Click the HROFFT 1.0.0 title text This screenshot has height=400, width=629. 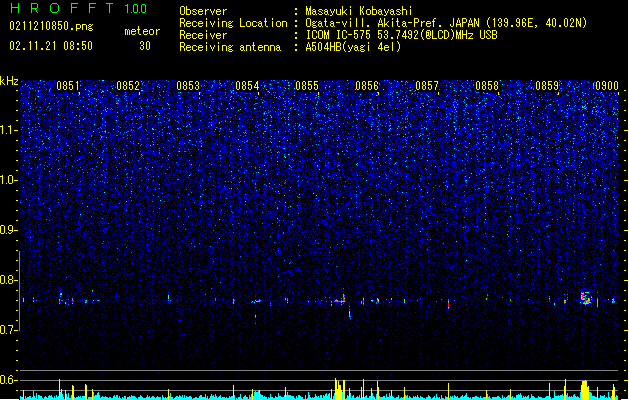tap(78, 8)
